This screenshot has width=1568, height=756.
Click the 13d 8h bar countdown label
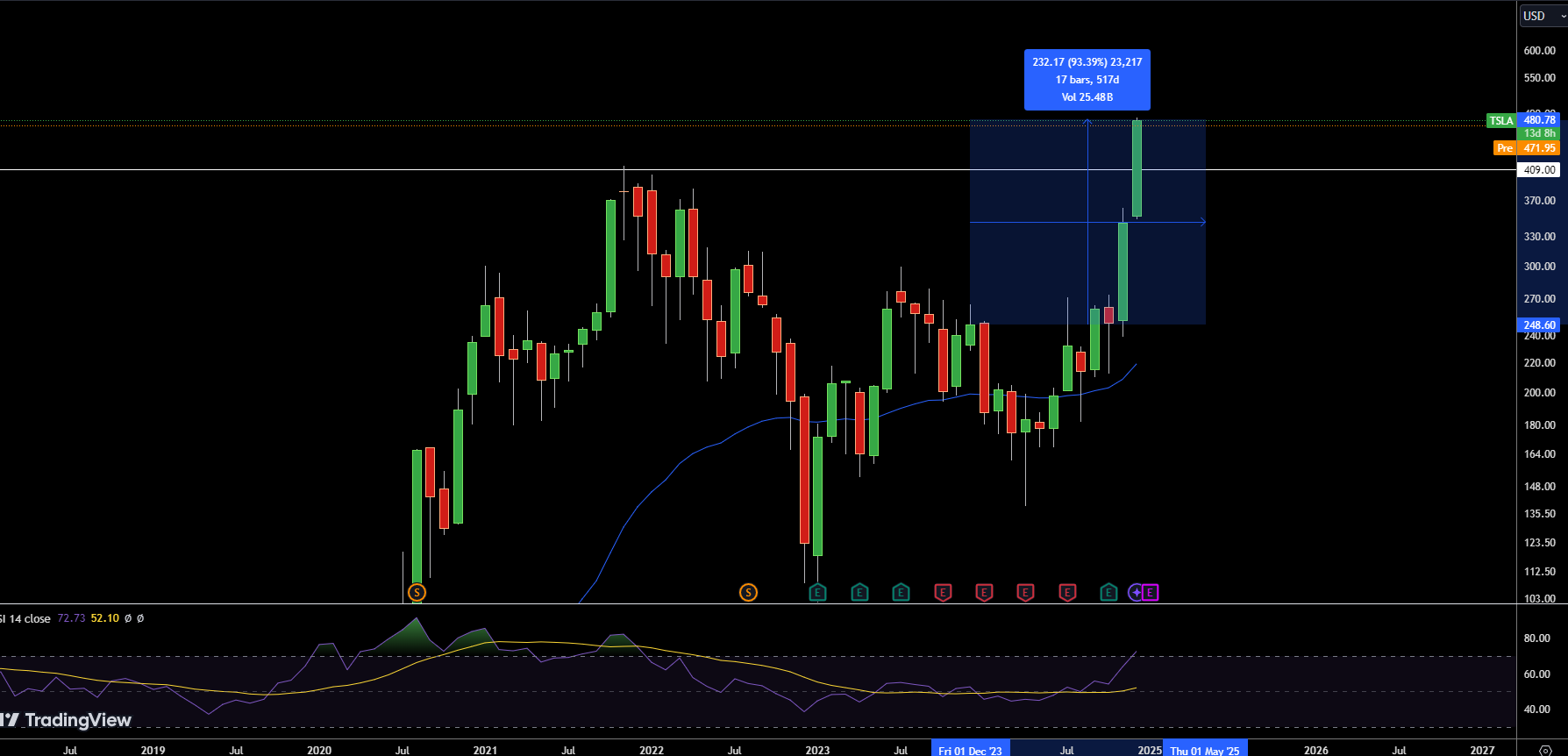point(1539,133)
